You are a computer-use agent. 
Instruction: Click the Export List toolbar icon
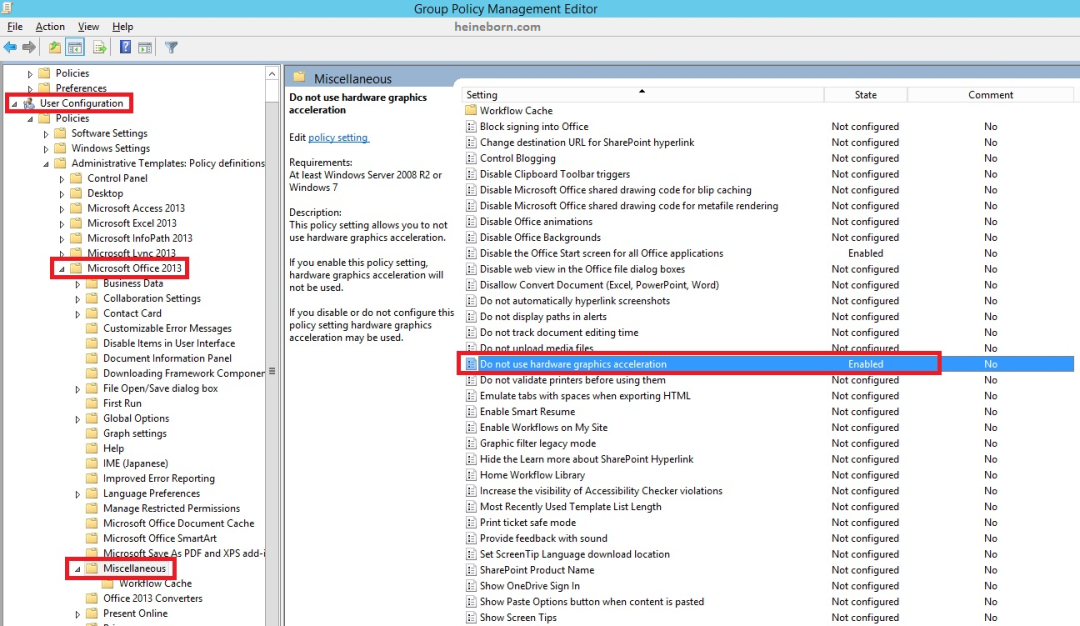(x=100, y=48)
